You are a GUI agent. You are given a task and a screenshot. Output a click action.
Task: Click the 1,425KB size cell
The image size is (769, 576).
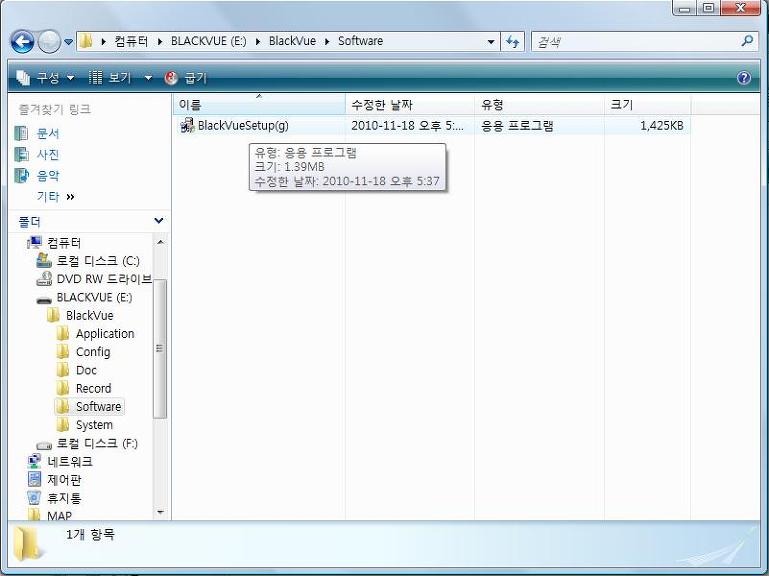pos(662,126)
